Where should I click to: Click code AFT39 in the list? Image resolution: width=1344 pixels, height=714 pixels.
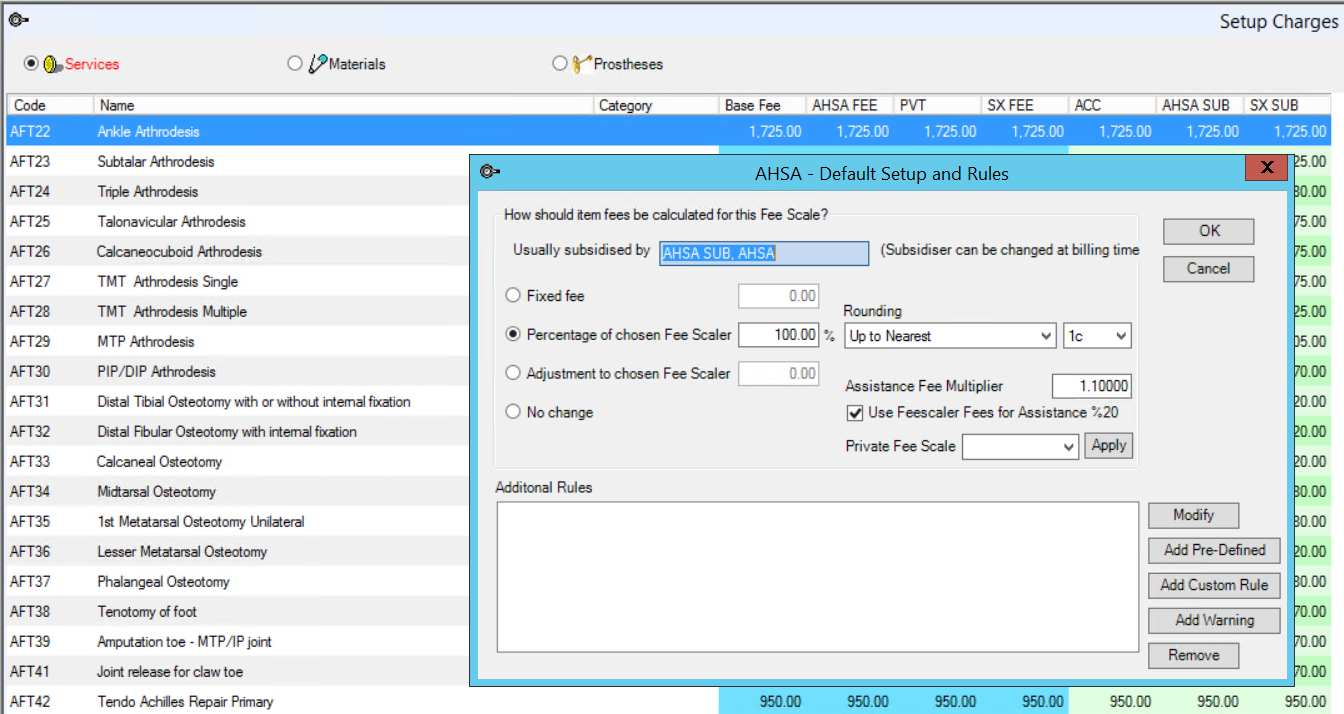pos(30,641)
